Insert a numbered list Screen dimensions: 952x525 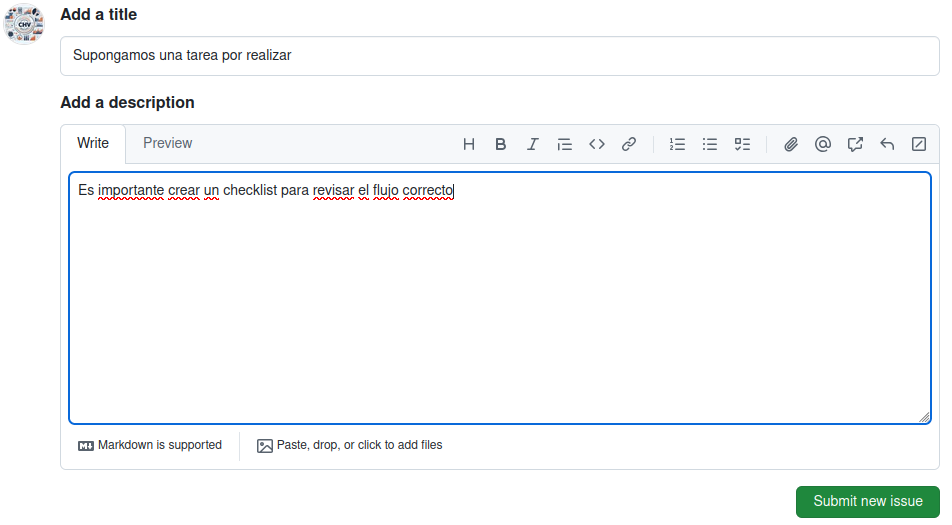tap(677, 144)
